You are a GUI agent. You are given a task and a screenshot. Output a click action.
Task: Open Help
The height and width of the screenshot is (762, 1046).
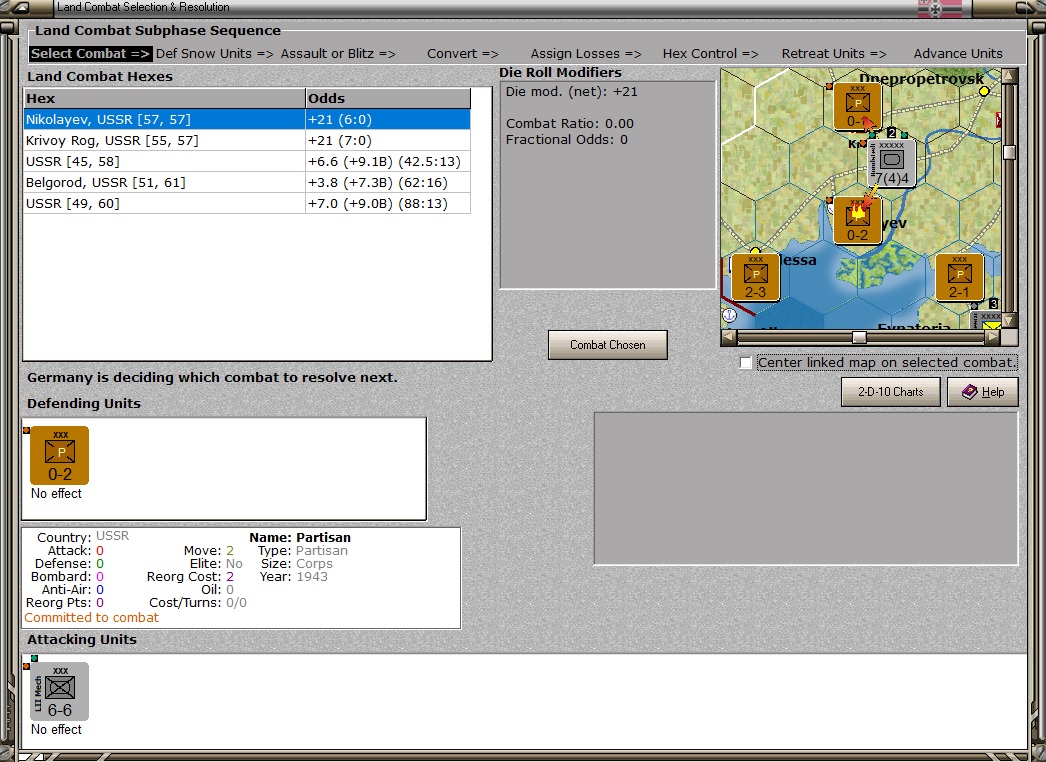983,392
